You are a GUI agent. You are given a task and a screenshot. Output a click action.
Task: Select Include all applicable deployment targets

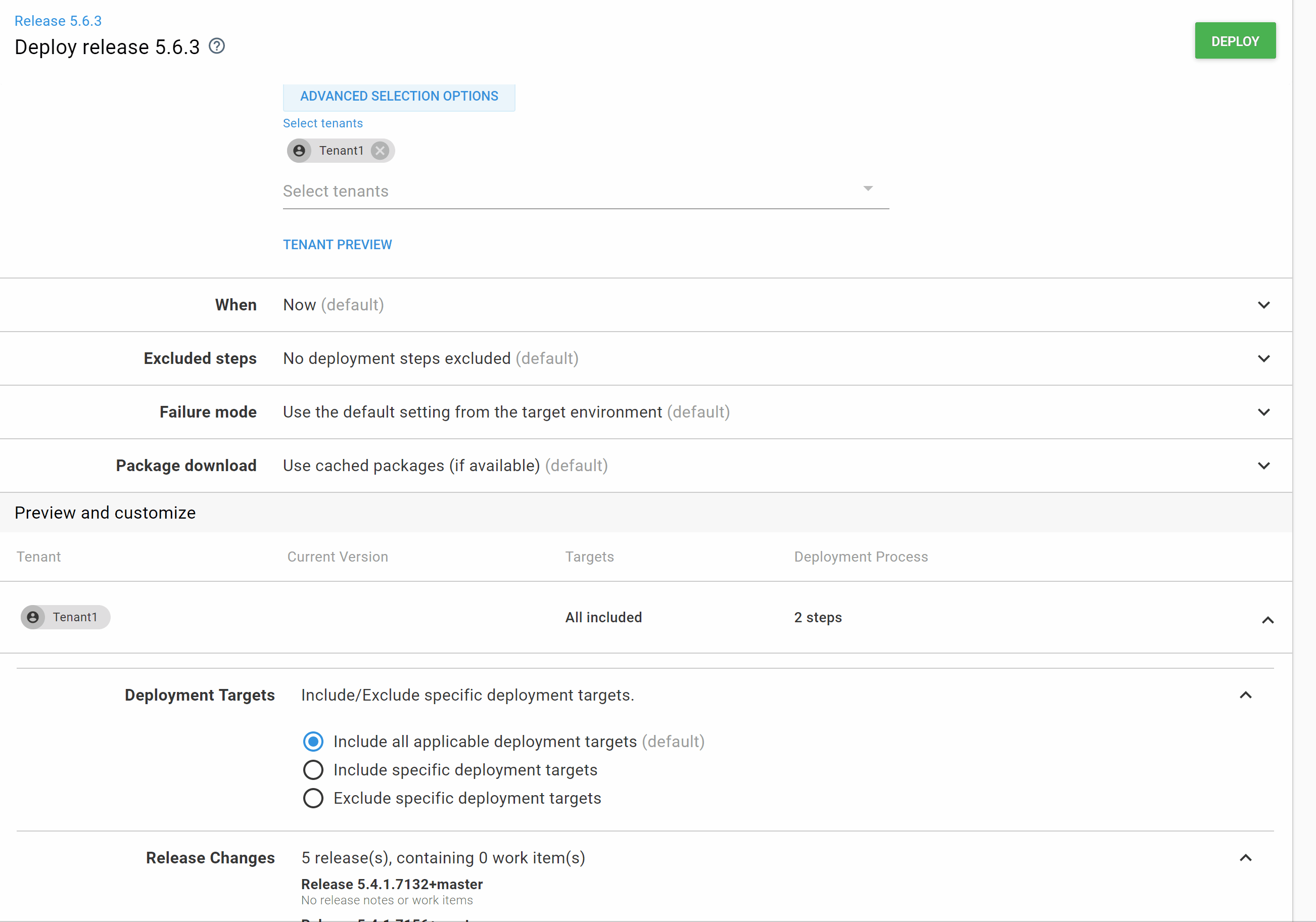pyautogui.click(x=313, y=741)
